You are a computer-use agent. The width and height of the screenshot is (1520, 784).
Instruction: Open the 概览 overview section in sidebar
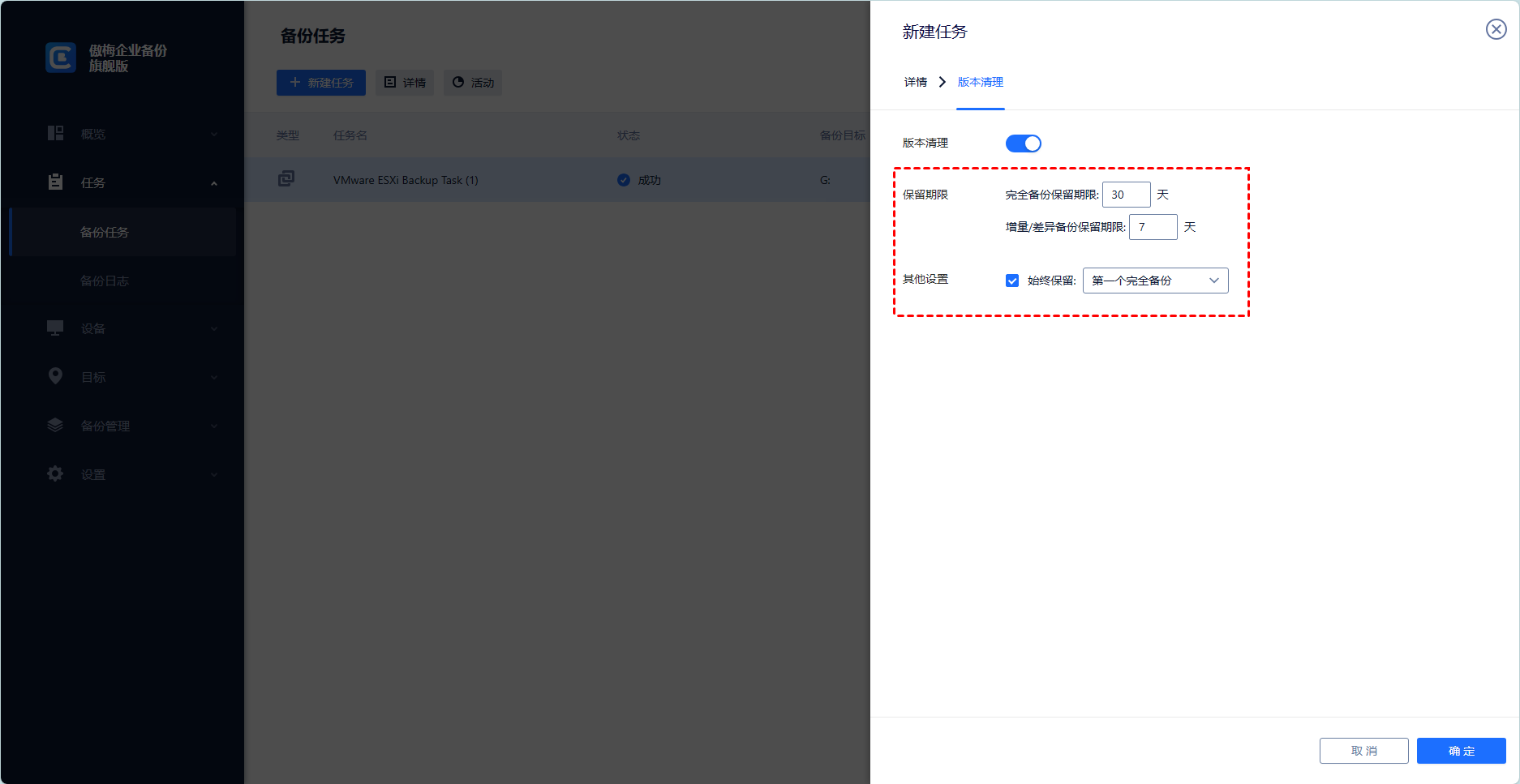(x=93, y=133)
